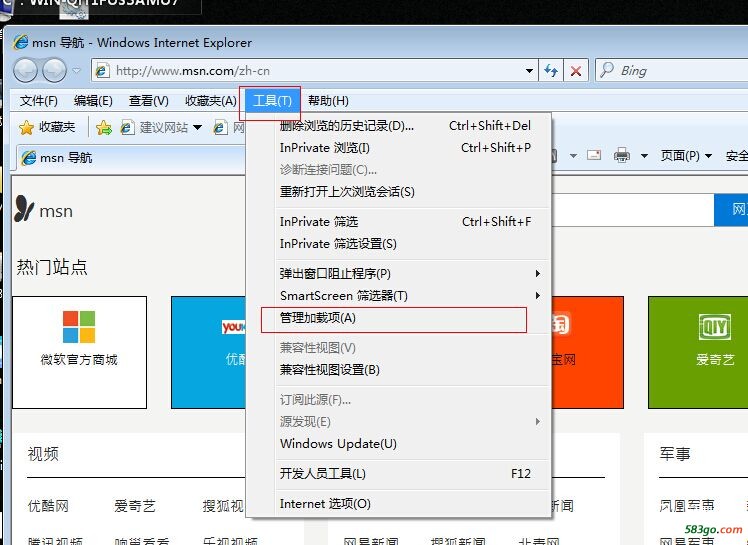Expand the Print options dropdown arrow
Viewport: 748px width, 545px height.
[644, 156]
